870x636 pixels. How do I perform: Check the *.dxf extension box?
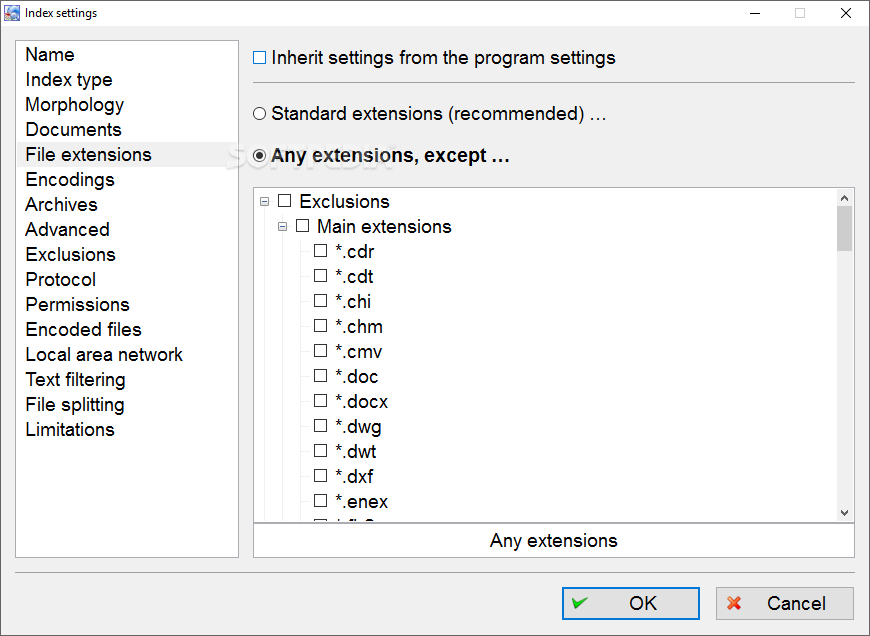[x=321, y=476]
